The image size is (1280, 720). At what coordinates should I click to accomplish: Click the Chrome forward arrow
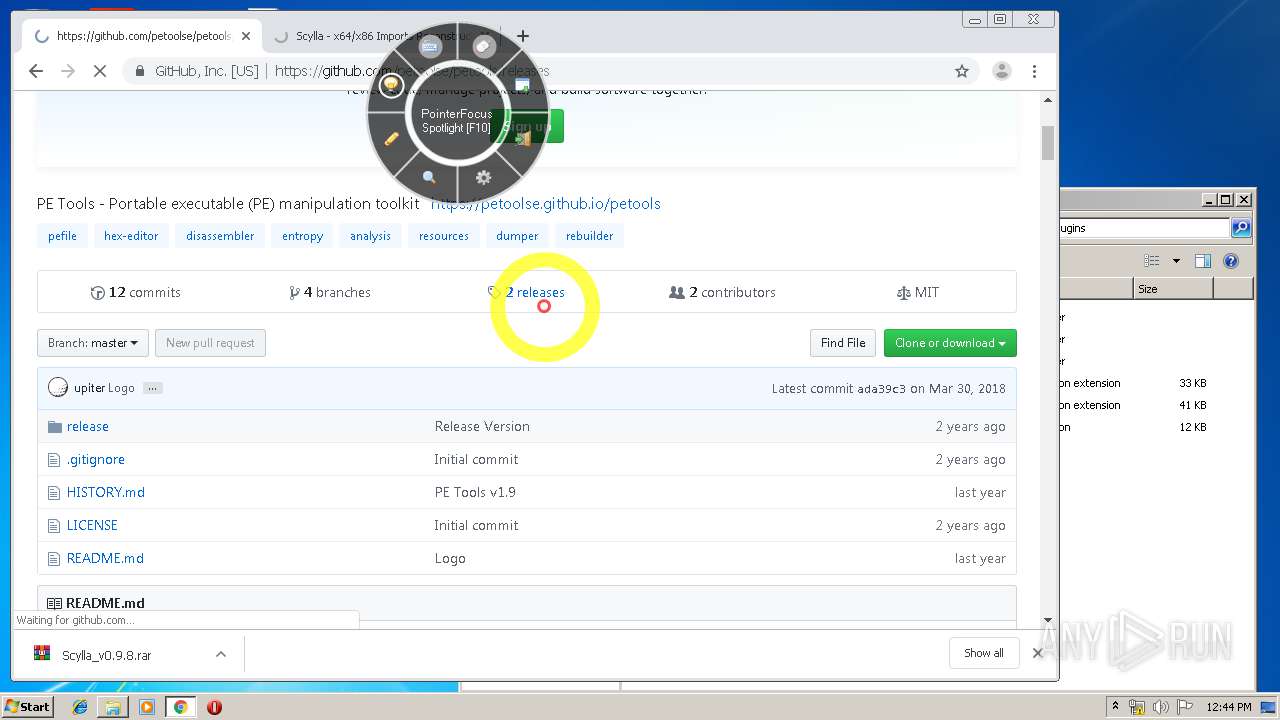click(x=68, y=71)
